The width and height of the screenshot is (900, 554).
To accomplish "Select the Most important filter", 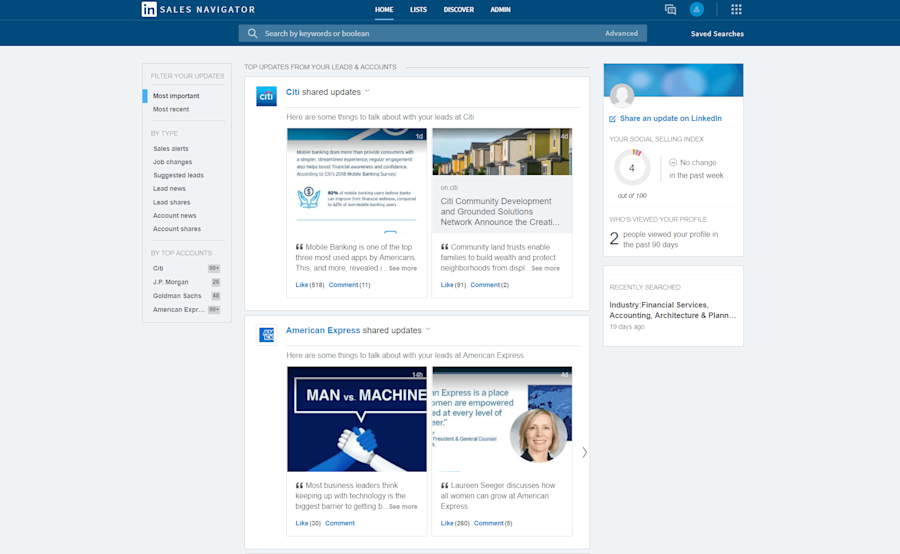I will point(176,96).
